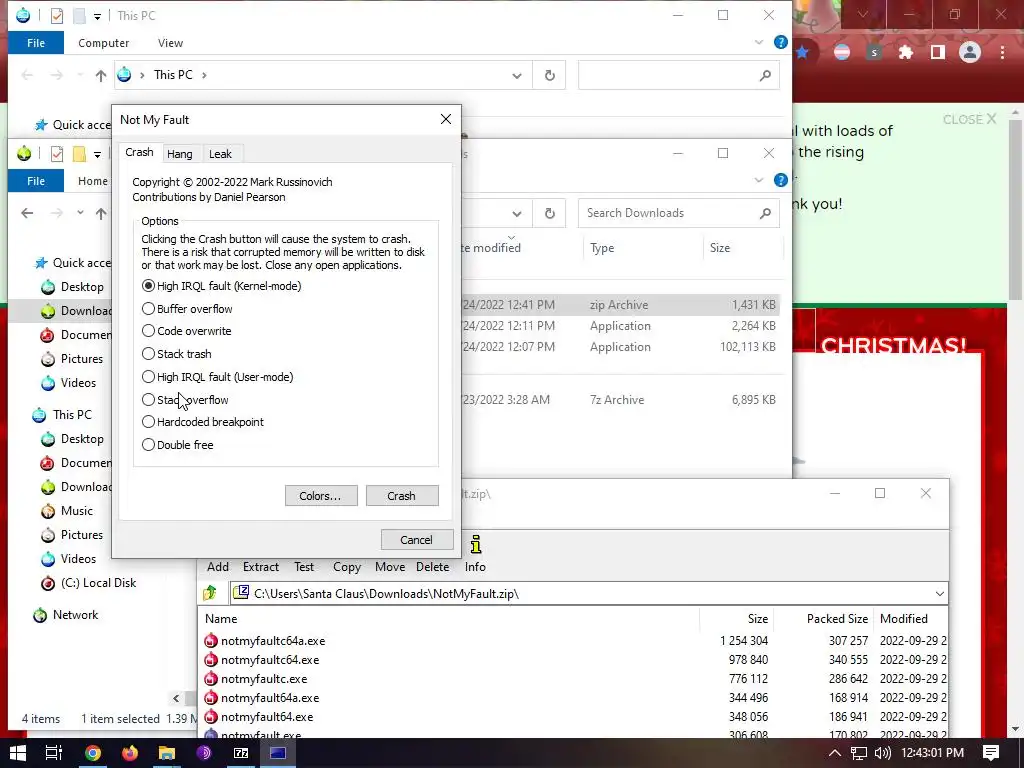Go up a folder in 7-Zip

point(210,593)
